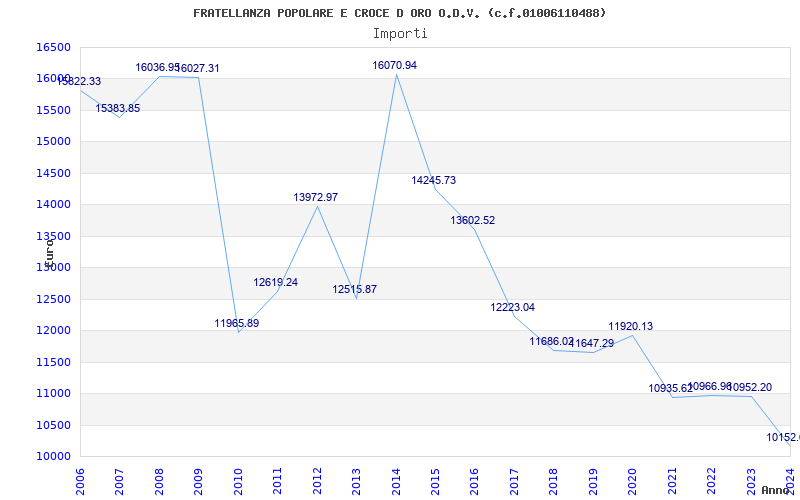Select the 2019 x-axis year label
The image size is (800, 500).
coord(593,482)
